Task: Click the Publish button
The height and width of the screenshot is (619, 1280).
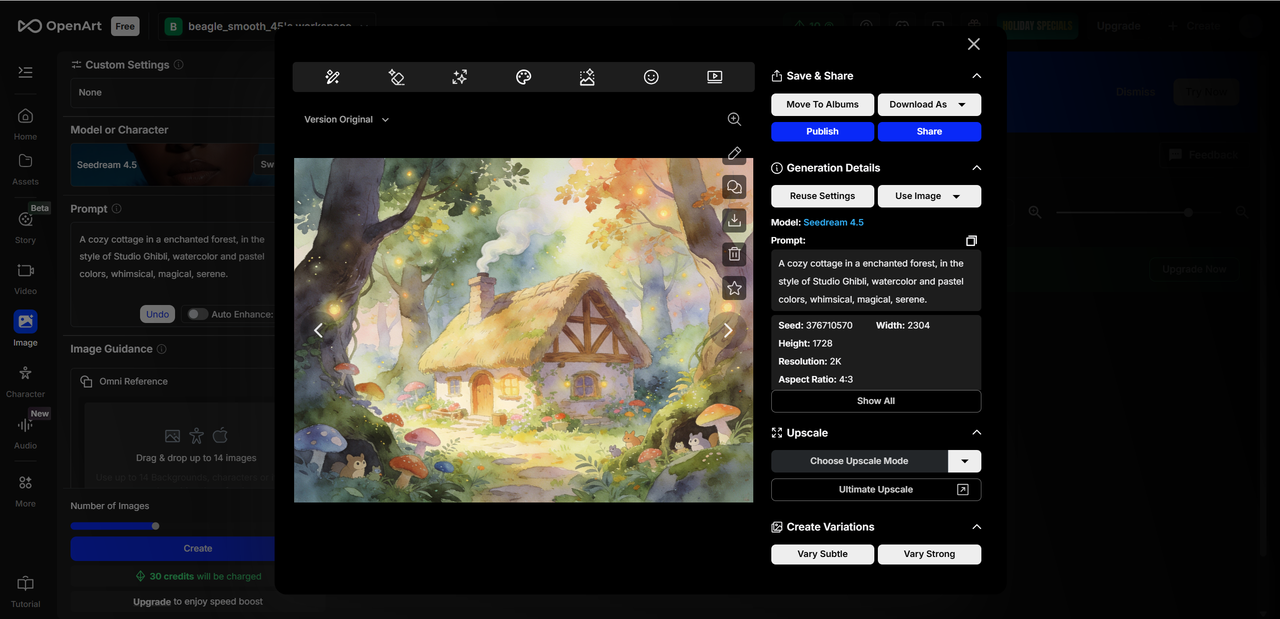Action: pyautogui.click(x=822, y=132)
